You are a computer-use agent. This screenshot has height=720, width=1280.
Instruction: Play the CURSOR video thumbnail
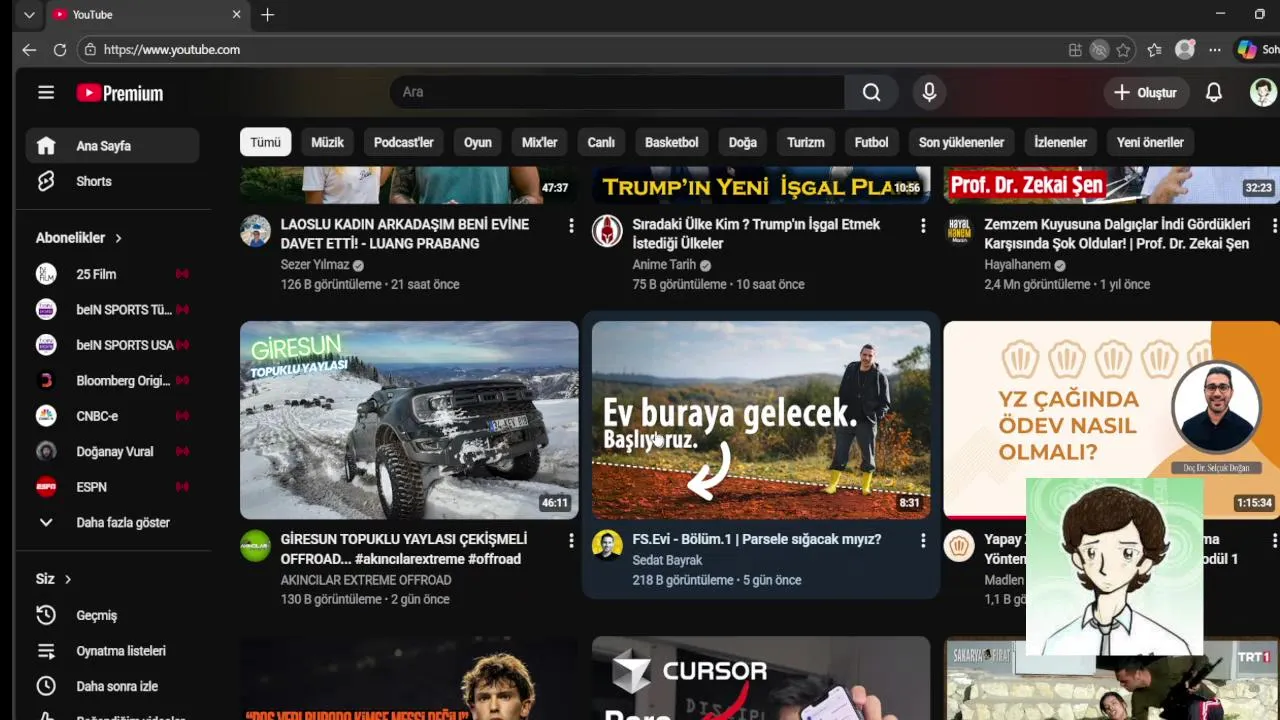tap(761, 678)
